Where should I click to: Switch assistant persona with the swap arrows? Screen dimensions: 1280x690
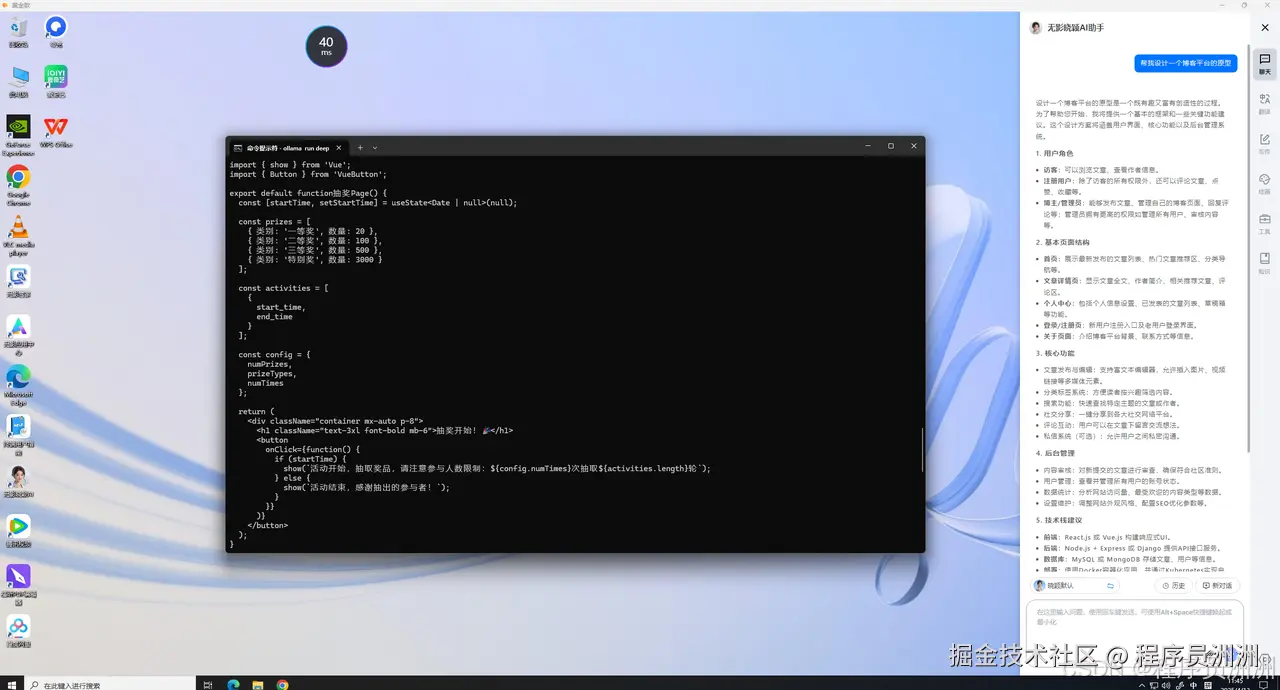click(x=1110, y=586)
